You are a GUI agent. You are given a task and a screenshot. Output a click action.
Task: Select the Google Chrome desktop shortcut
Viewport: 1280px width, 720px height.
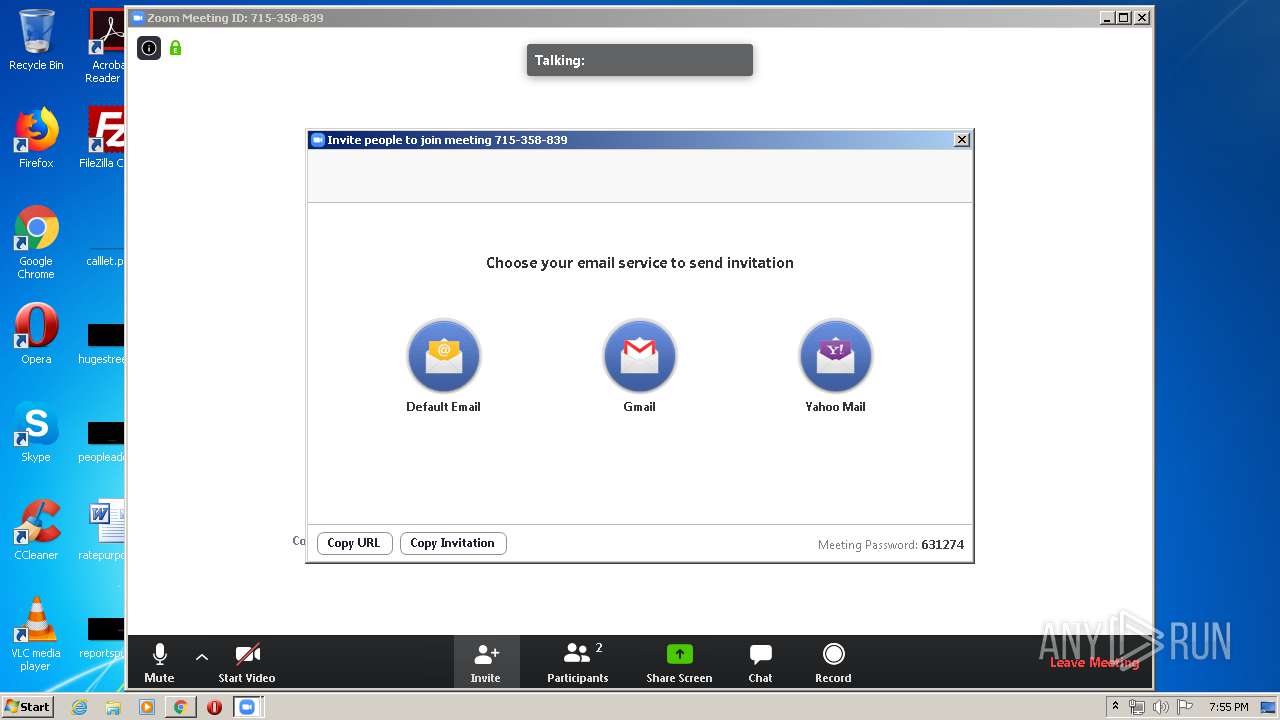(36, 243)
